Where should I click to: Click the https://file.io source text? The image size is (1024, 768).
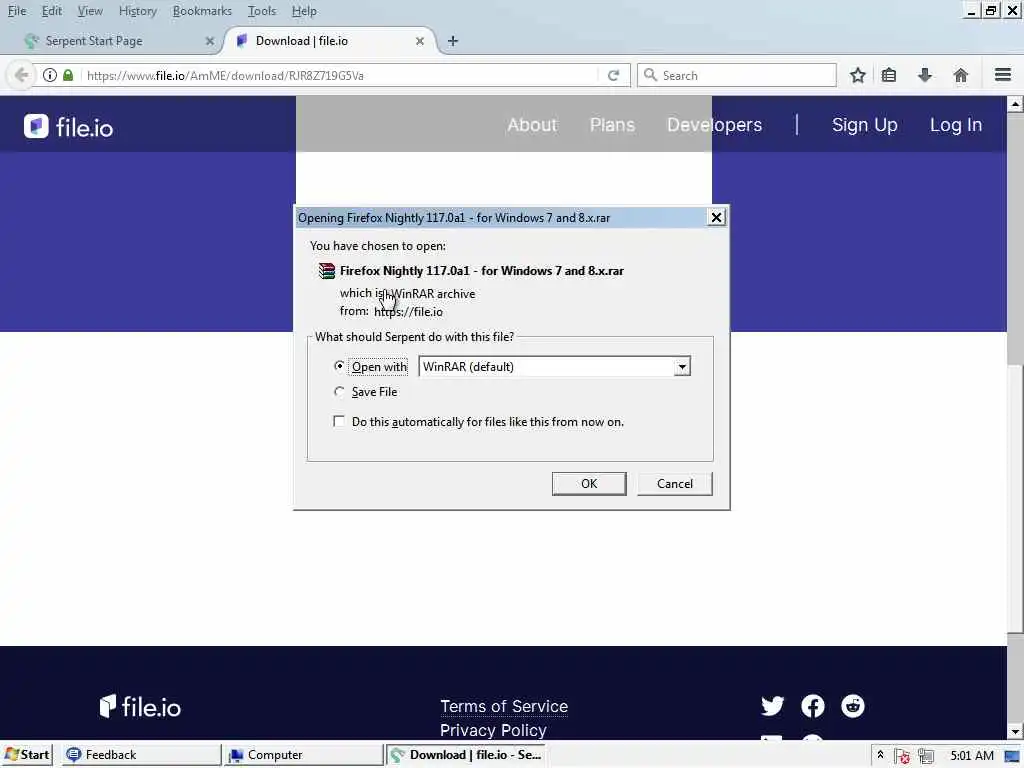click(408, 312)
